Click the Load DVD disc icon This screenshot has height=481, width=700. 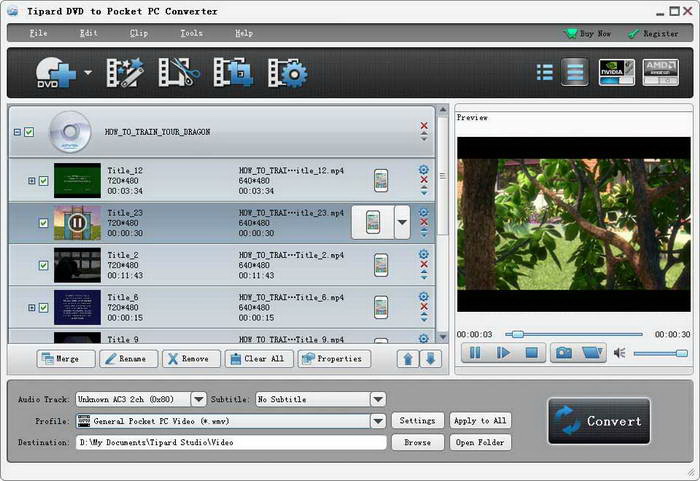click(56, 73)
